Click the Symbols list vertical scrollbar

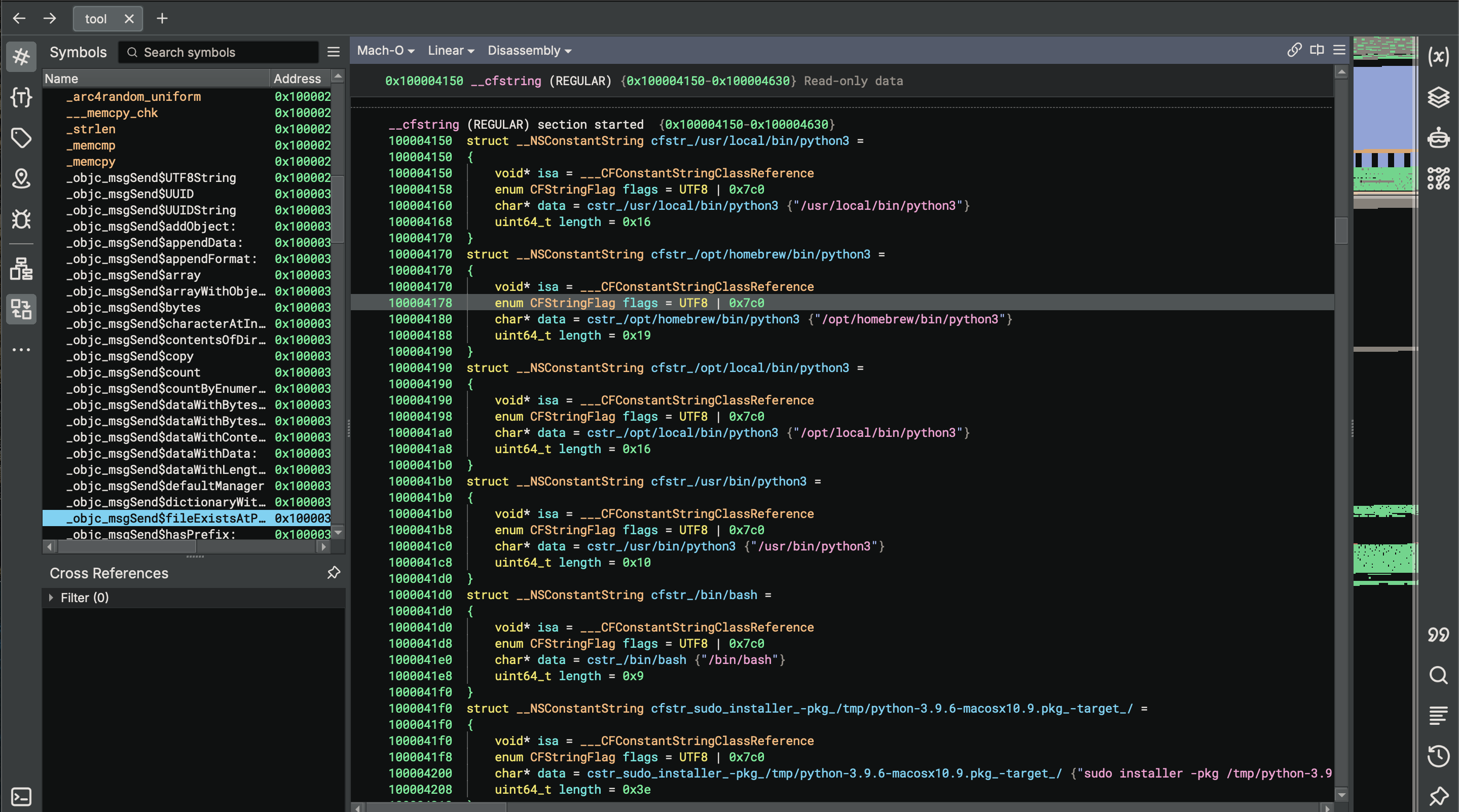338,208
